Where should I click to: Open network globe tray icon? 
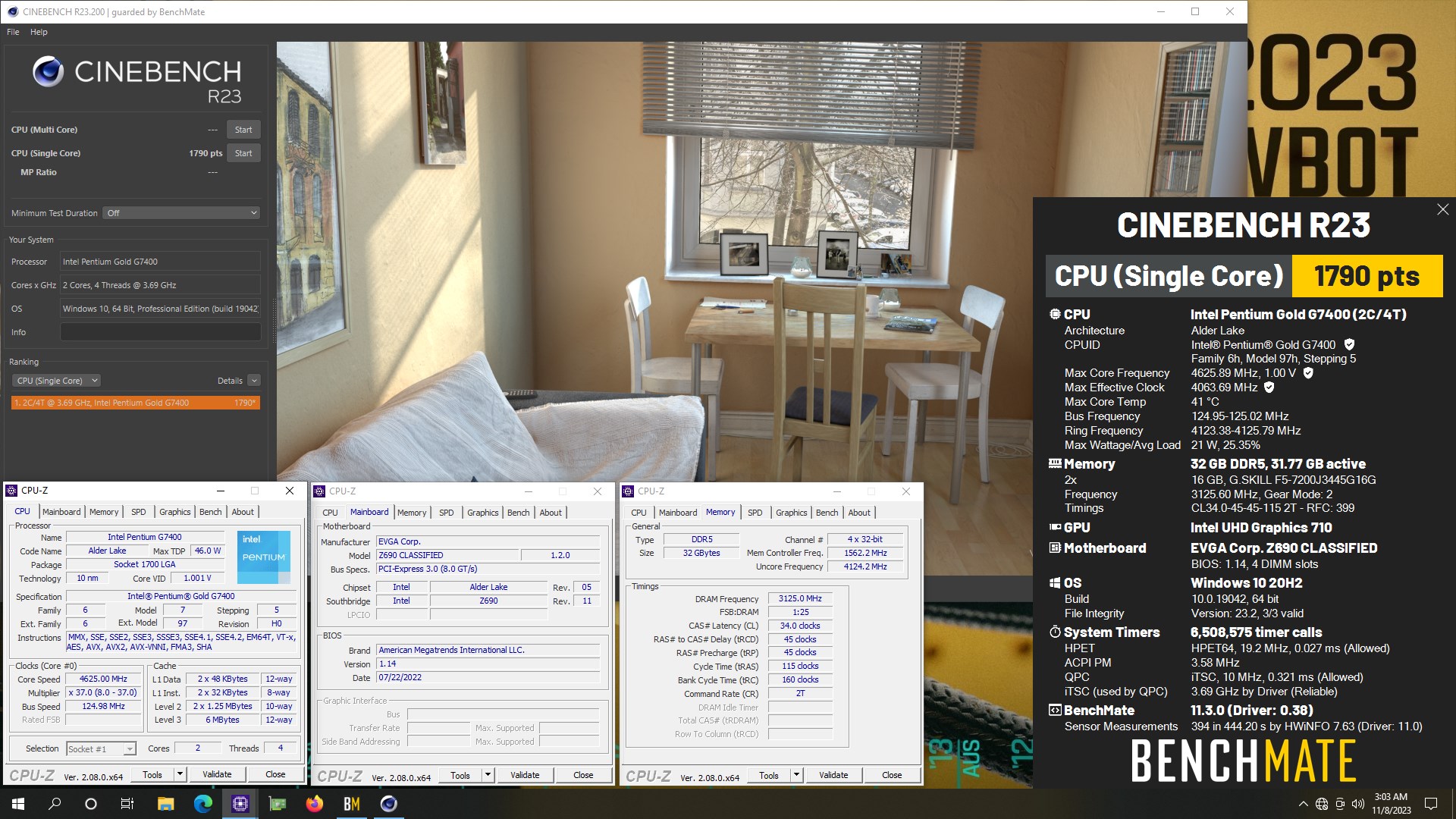pos(1322,804)
